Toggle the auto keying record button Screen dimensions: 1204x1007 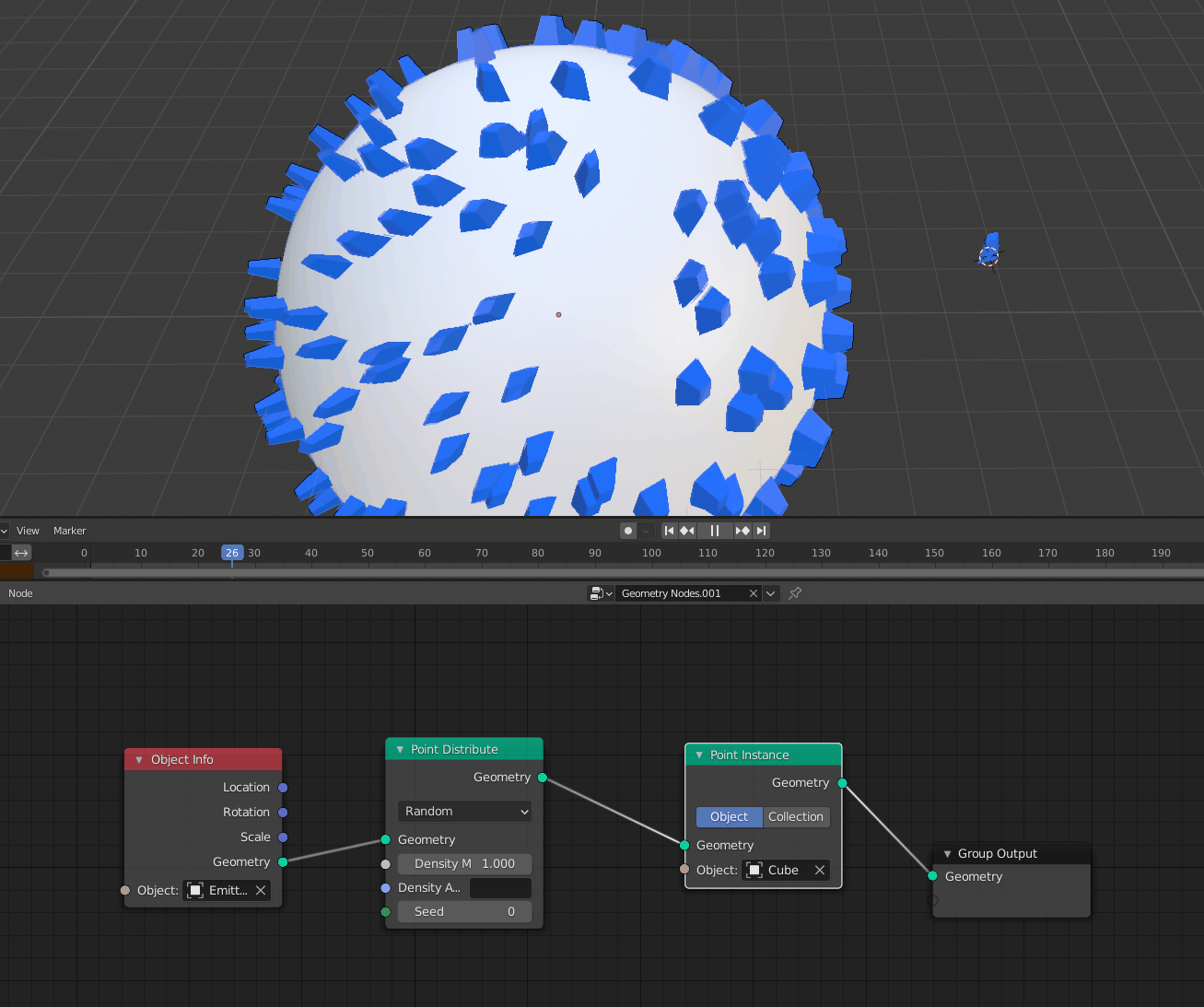coord(628,531)
